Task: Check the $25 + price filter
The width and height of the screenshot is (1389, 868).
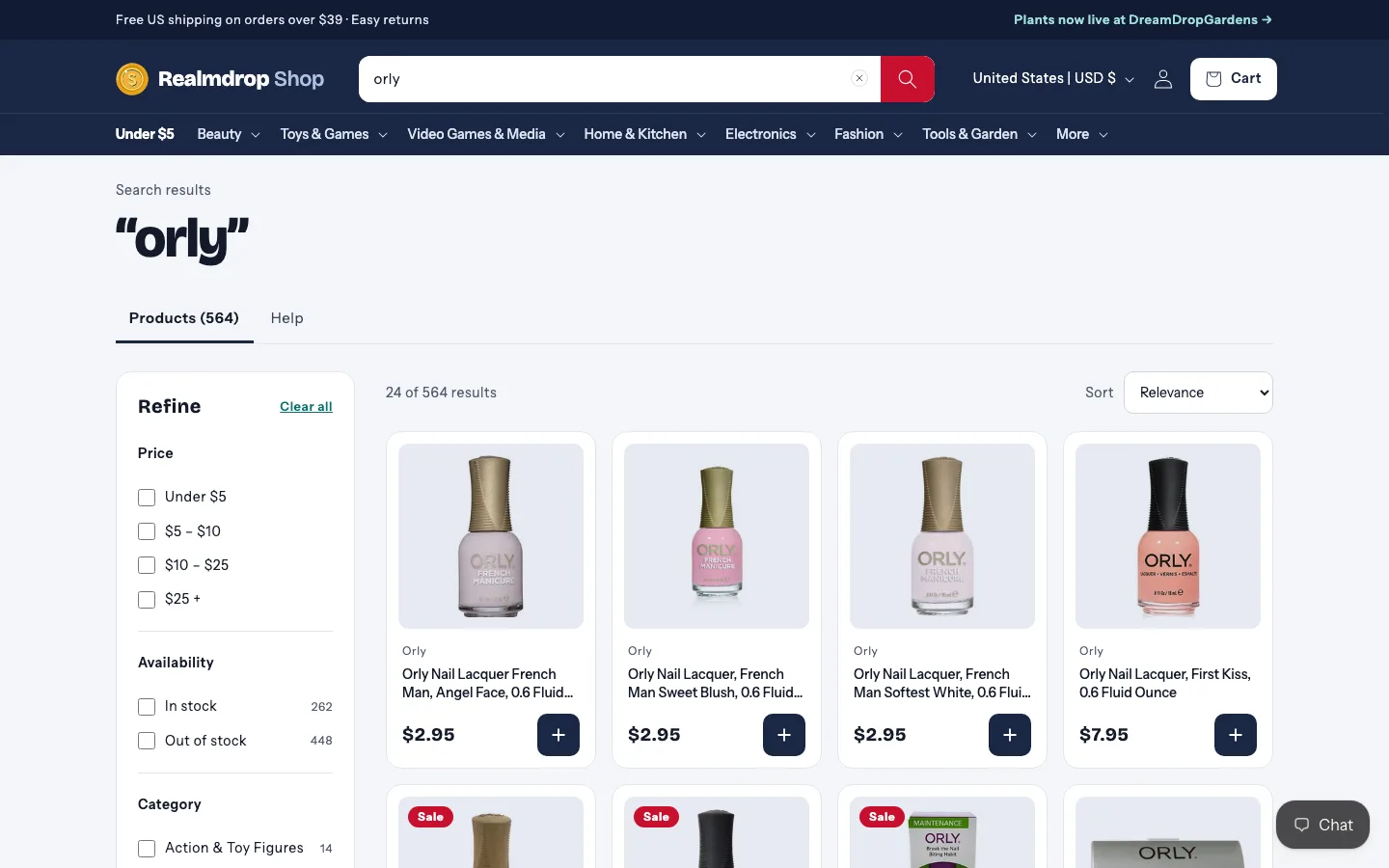Action: (x=147, y=600)
